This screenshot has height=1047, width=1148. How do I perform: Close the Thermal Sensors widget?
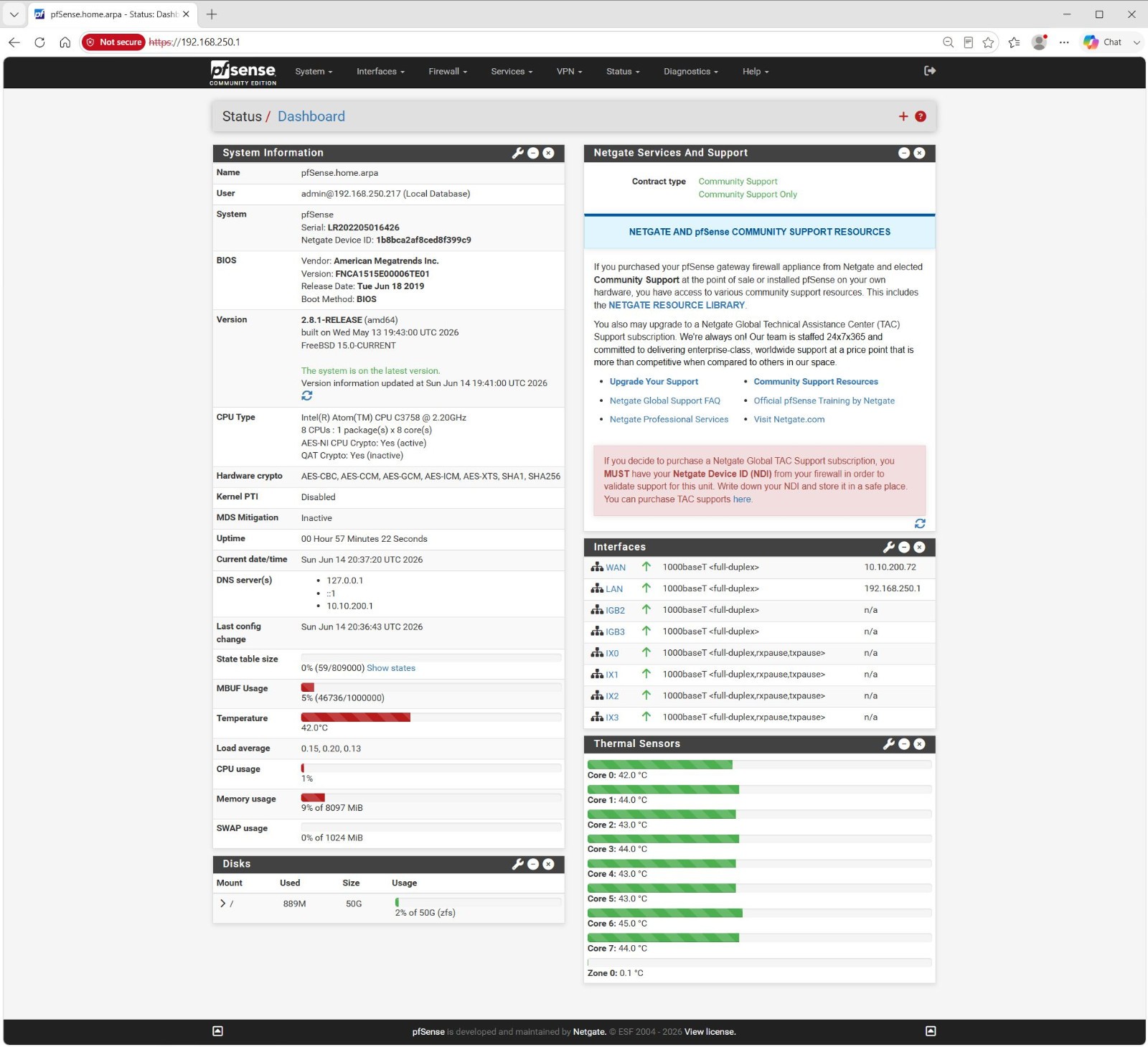(x=919, y=744)
